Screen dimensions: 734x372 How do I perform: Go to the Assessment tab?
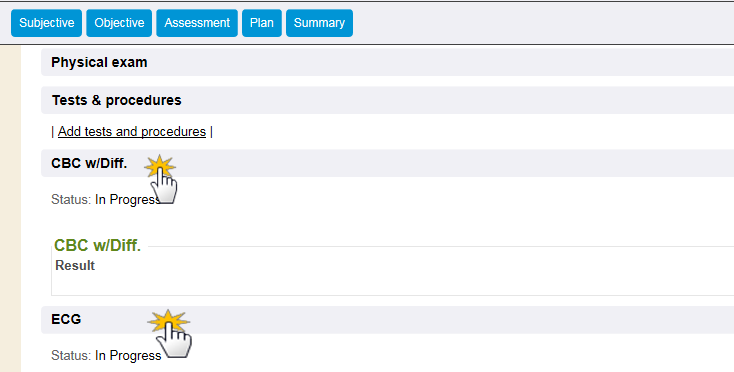pyautogui.click(x=197, y=23)
